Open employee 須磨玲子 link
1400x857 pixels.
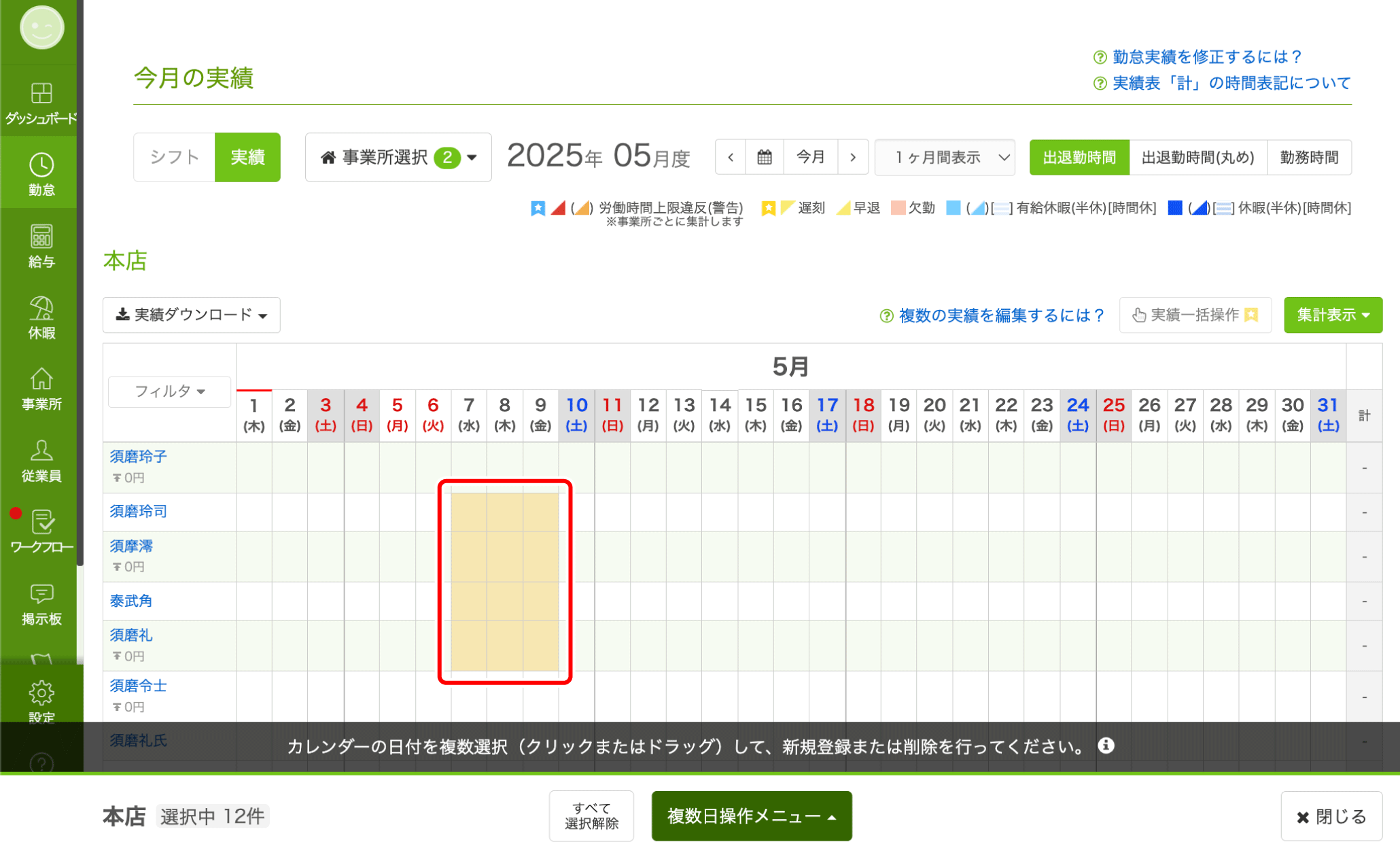click(x=139, y=457)
